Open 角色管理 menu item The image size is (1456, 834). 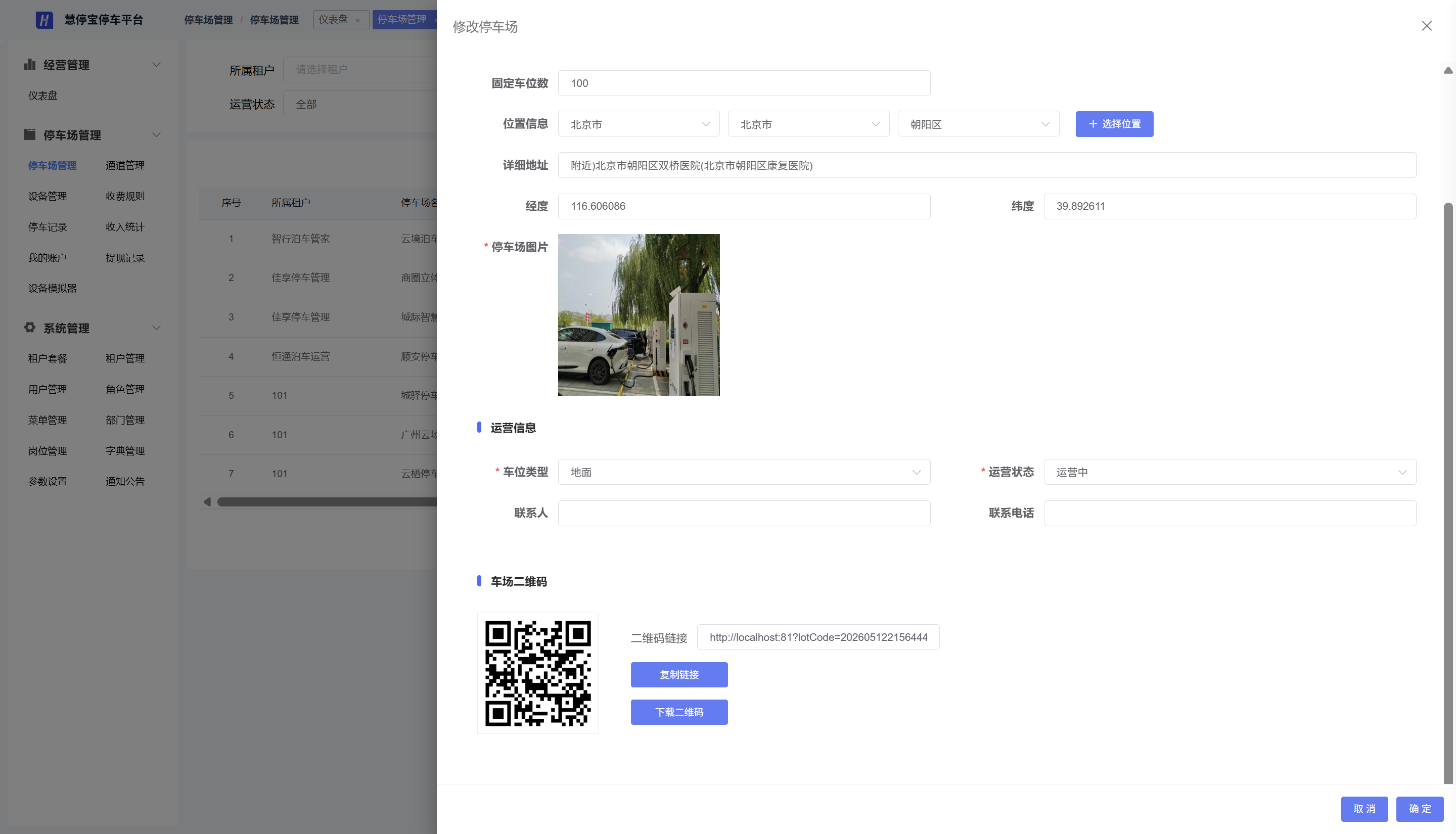click(125, 390)
